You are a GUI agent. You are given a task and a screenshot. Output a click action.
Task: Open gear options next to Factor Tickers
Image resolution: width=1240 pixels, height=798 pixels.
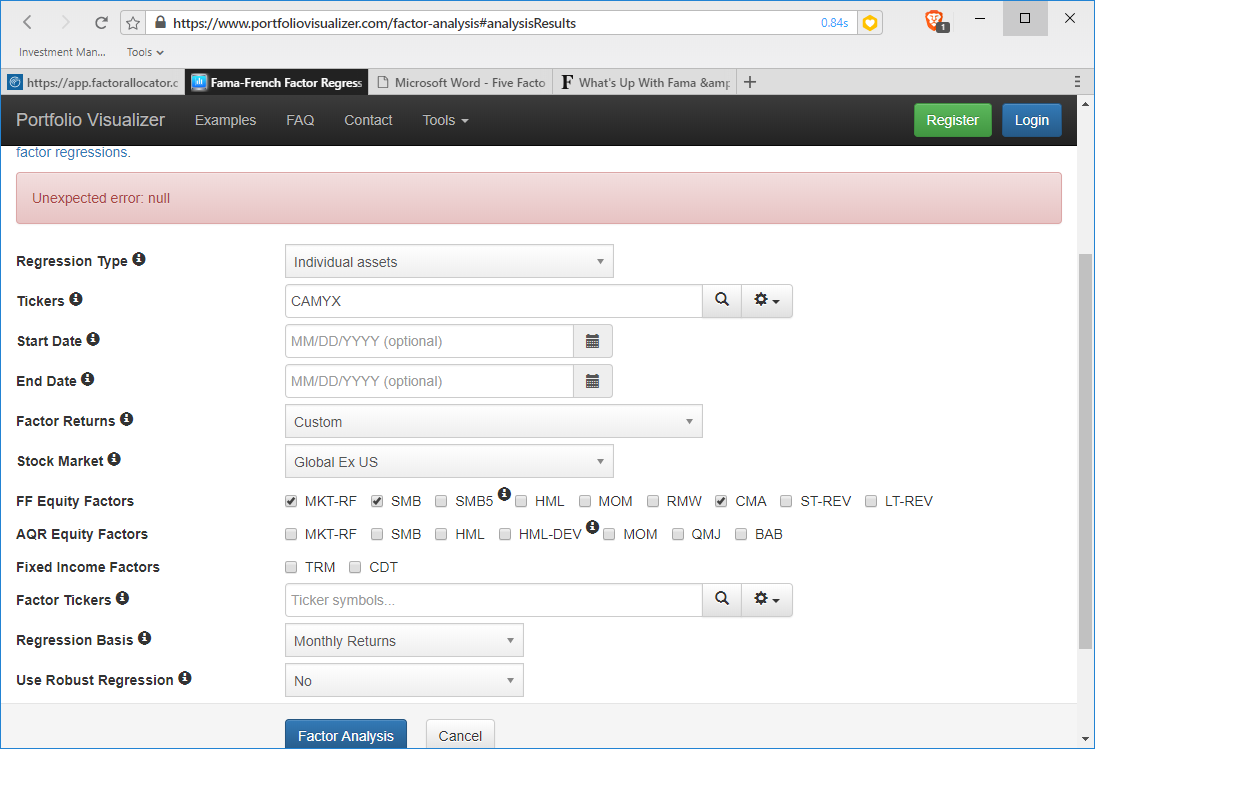(x=767, y=600)
